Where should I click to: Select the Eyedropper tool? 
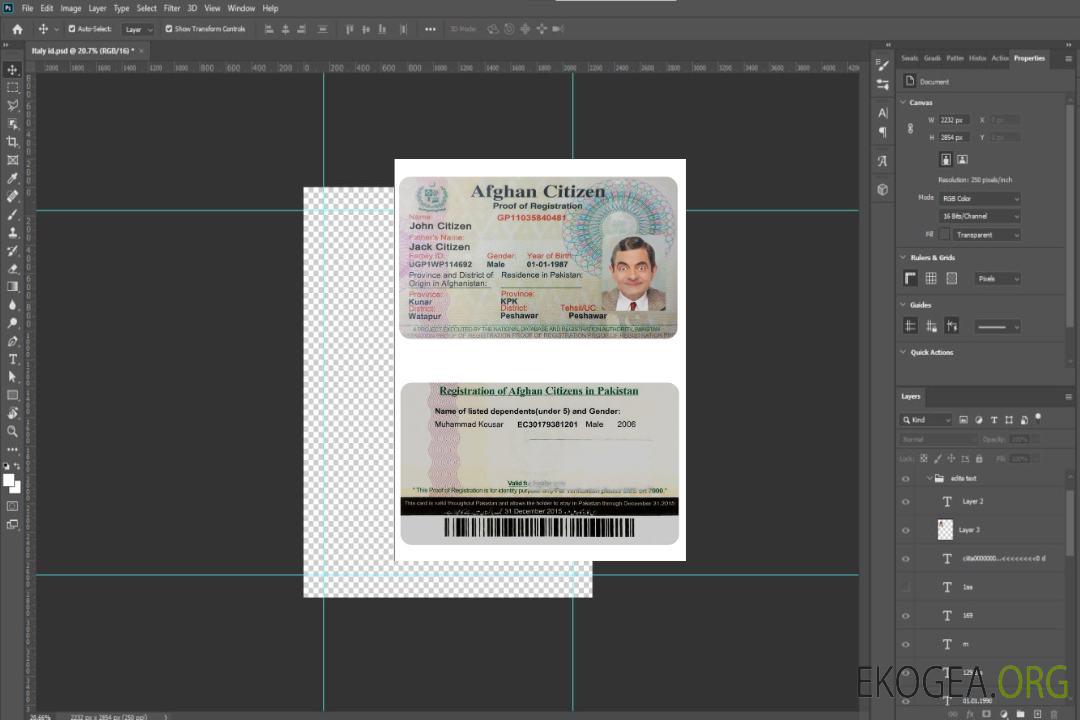pyautogui.click(x=12, y=178)
